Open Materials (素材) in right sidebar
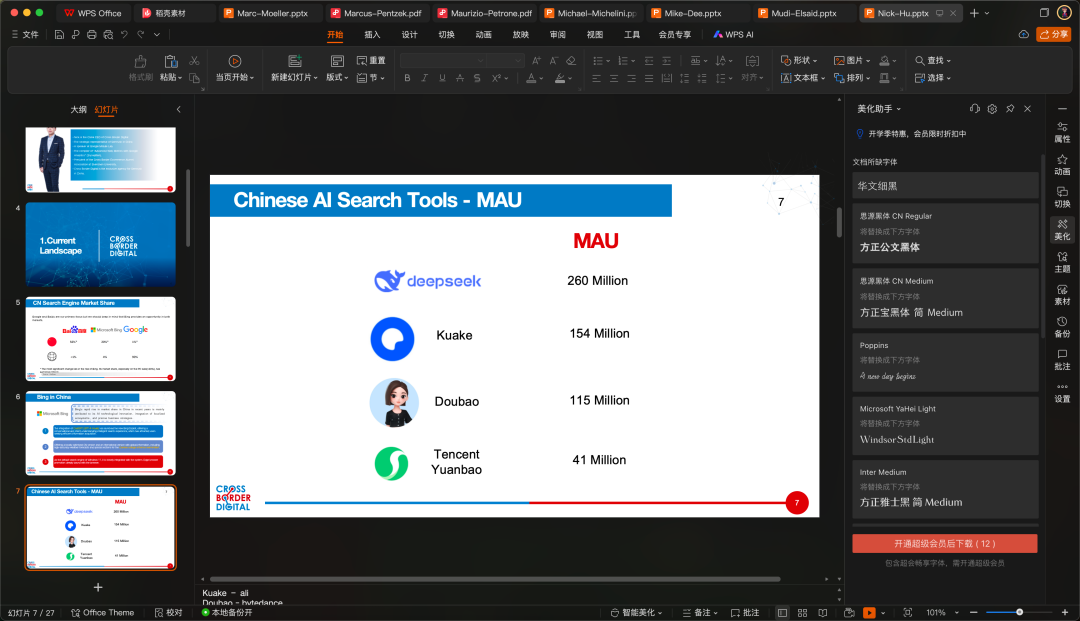Image resolution: width=1080 pixels, height=621 pixels. 1062,295
